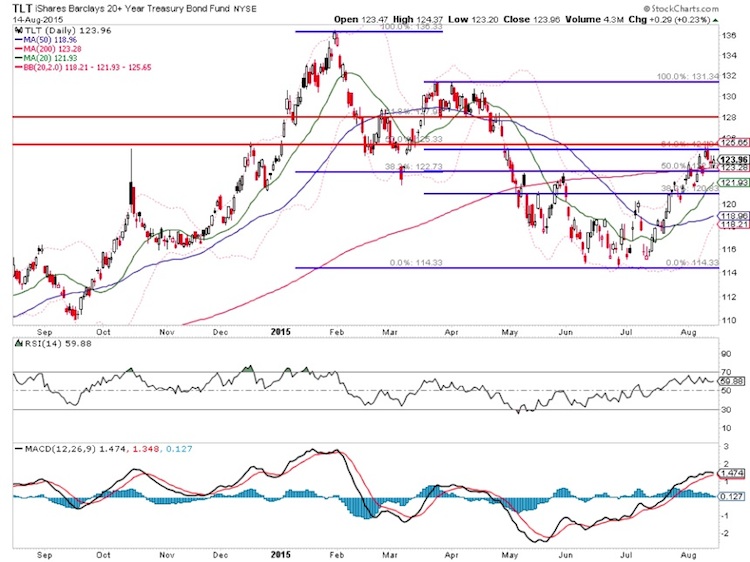This screenshot has height=562, width=750.
Task: Click the NYSE exchange label
Action: (x=244, y=9)
